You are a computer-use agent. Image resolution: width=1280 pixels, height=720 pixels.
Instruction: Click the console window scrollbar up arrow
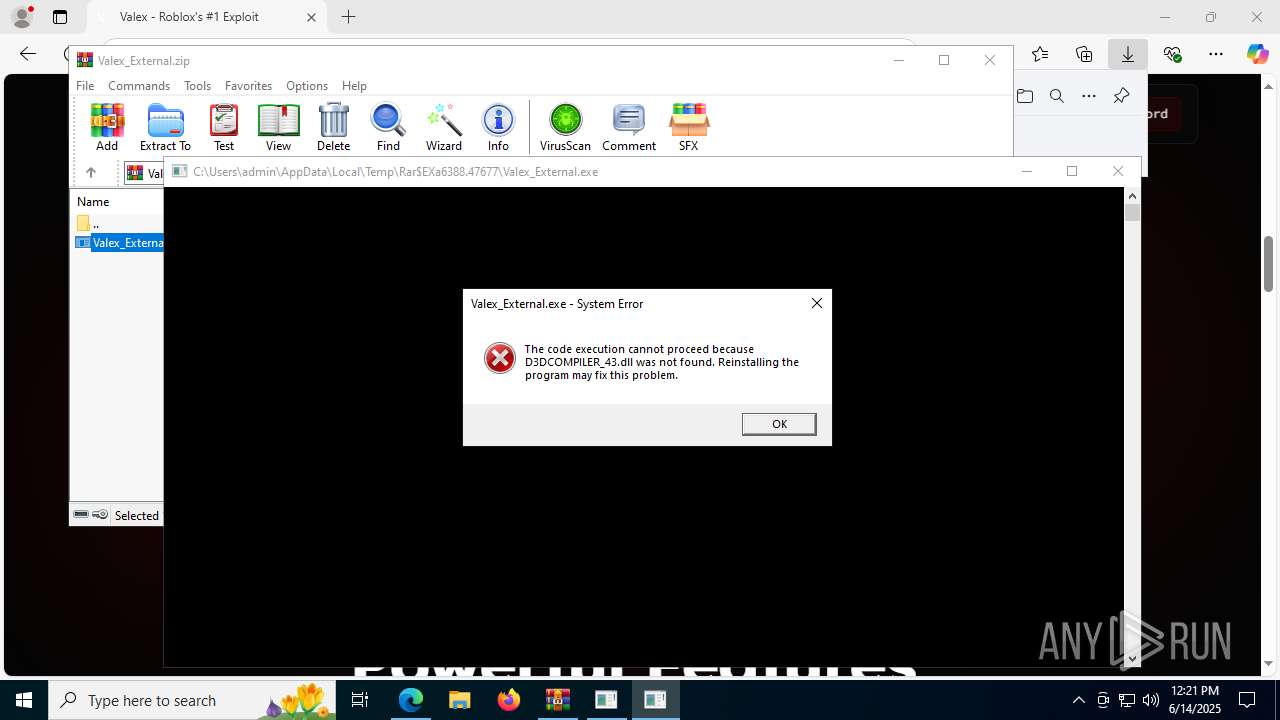1132,196
